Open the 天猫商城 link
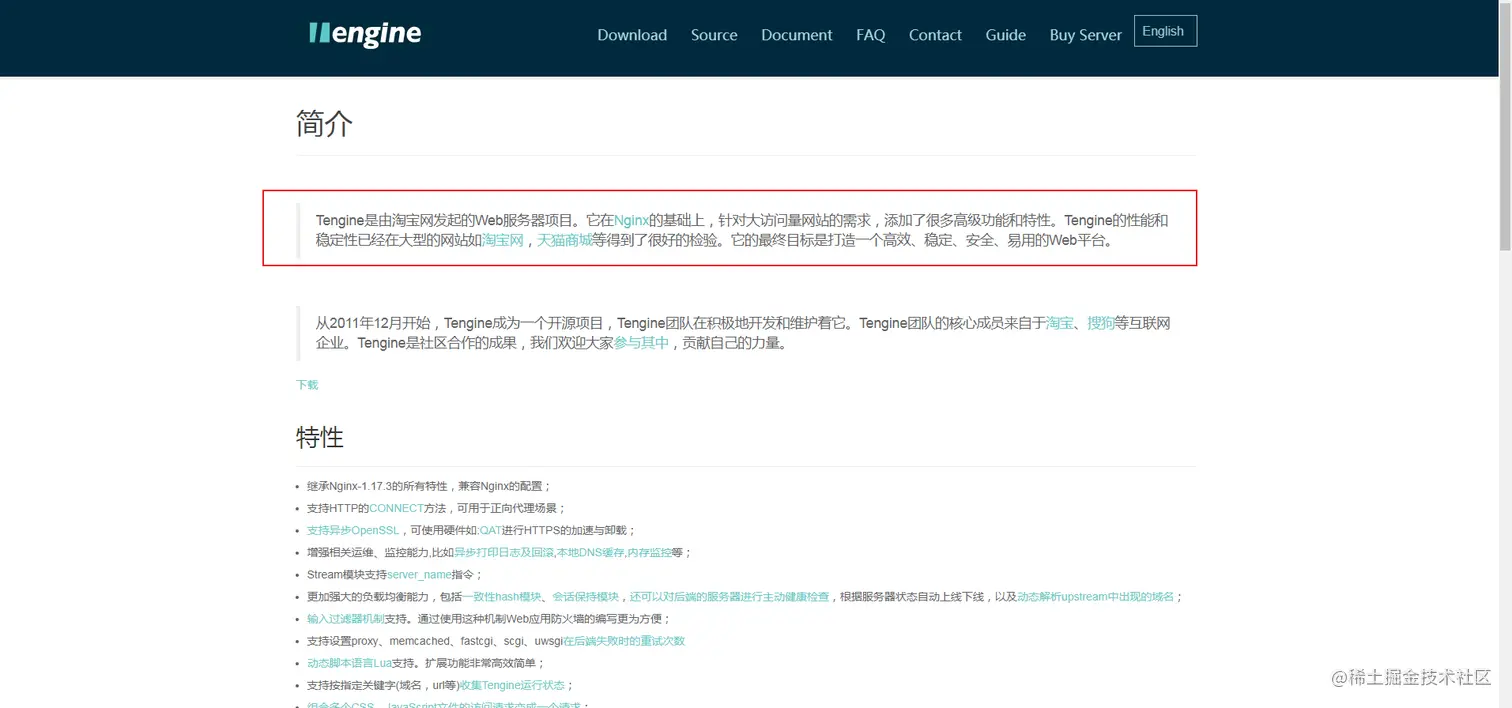The image size is (1512, 708). pos(565,240)
